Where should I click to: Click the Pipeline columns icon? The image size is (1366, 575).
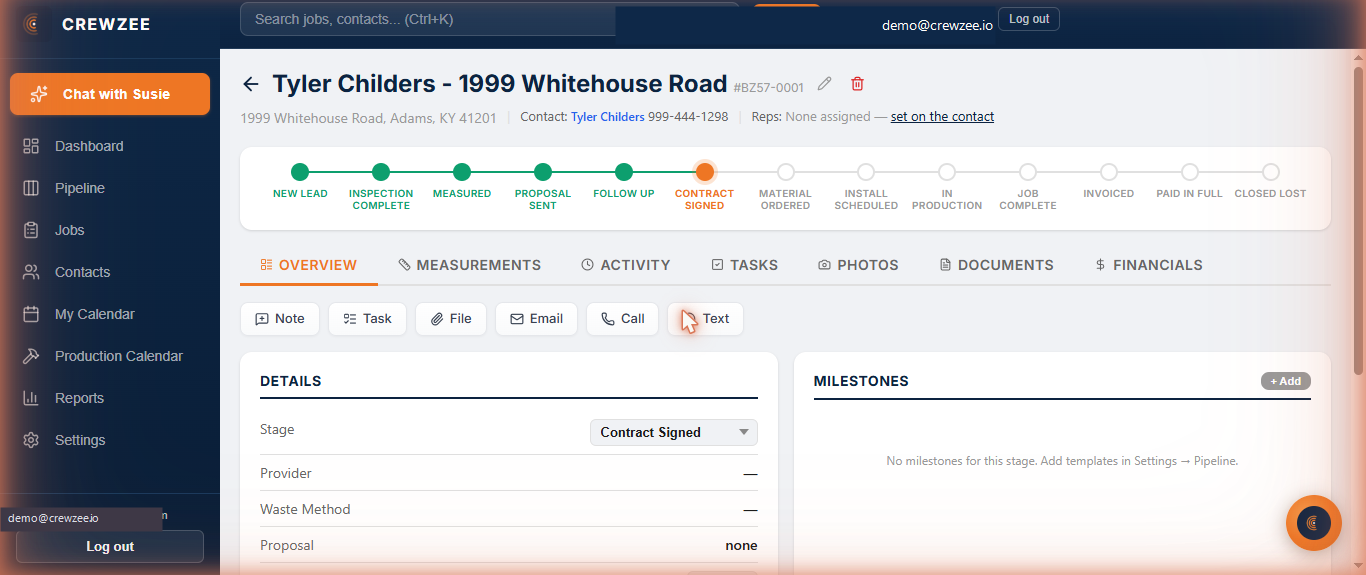(x=31, y=188)
